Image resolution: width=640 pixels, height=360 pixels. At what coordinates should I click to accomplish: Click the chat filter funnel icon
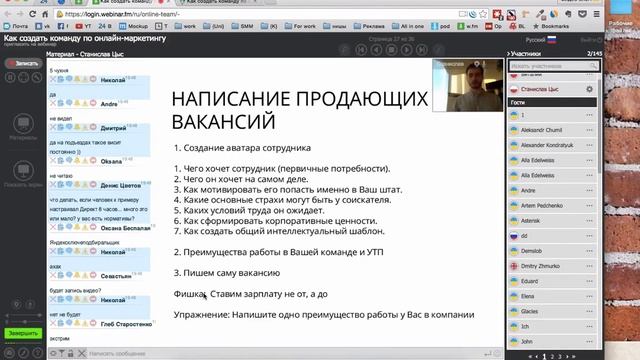[x=62, y=353]
